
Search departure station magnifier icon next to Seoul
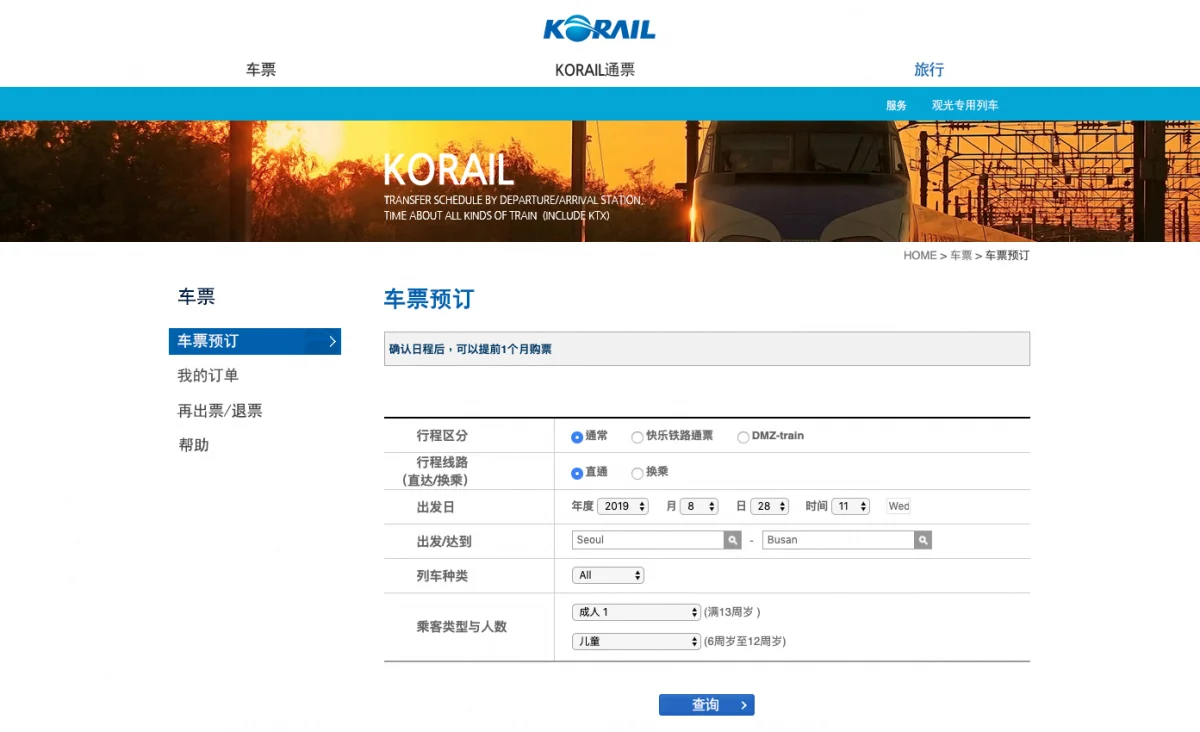tap(733, 540)
